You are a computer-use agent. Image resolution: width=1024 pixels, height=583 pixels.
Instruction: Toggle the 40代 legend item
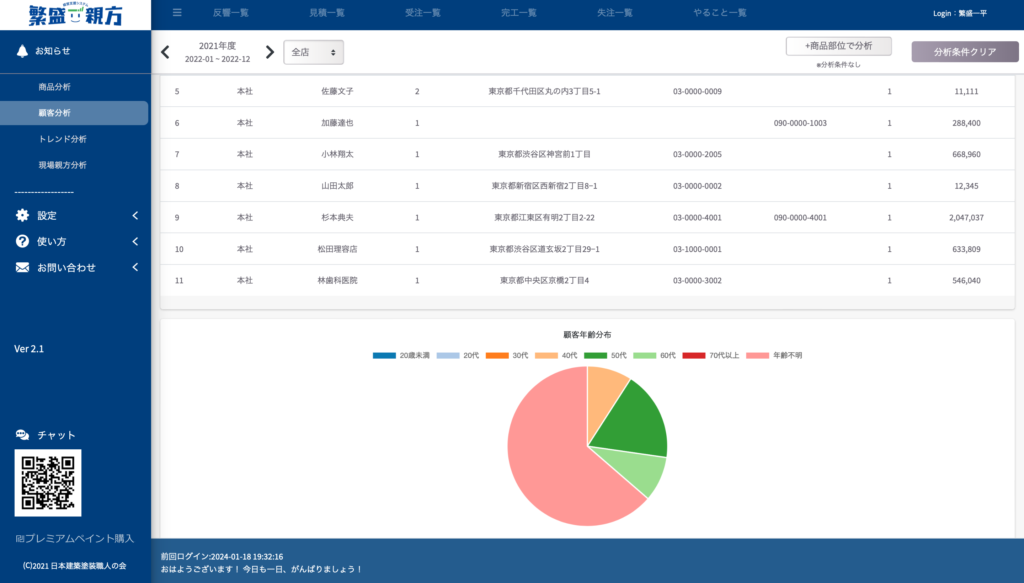556,355
